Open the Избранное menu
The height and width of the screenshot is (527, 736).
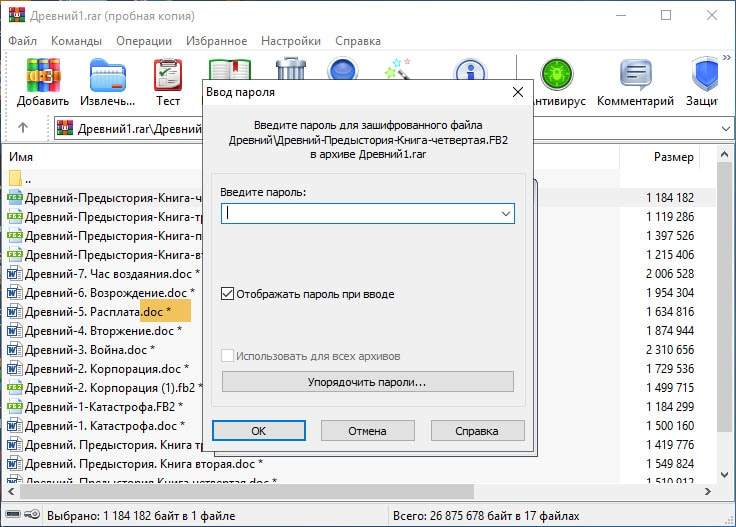coord(216,41)
